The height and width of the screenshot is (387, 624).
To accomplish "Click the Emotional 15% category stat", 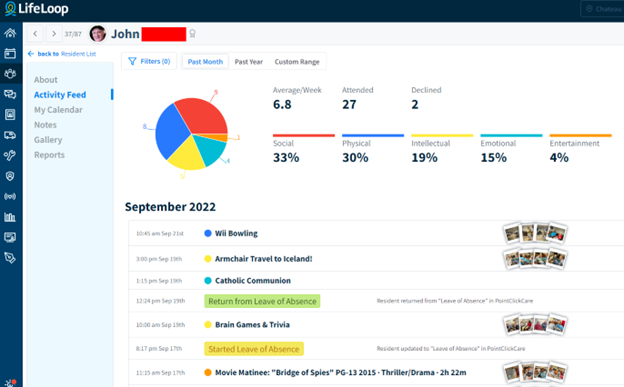I will point(511,149).
